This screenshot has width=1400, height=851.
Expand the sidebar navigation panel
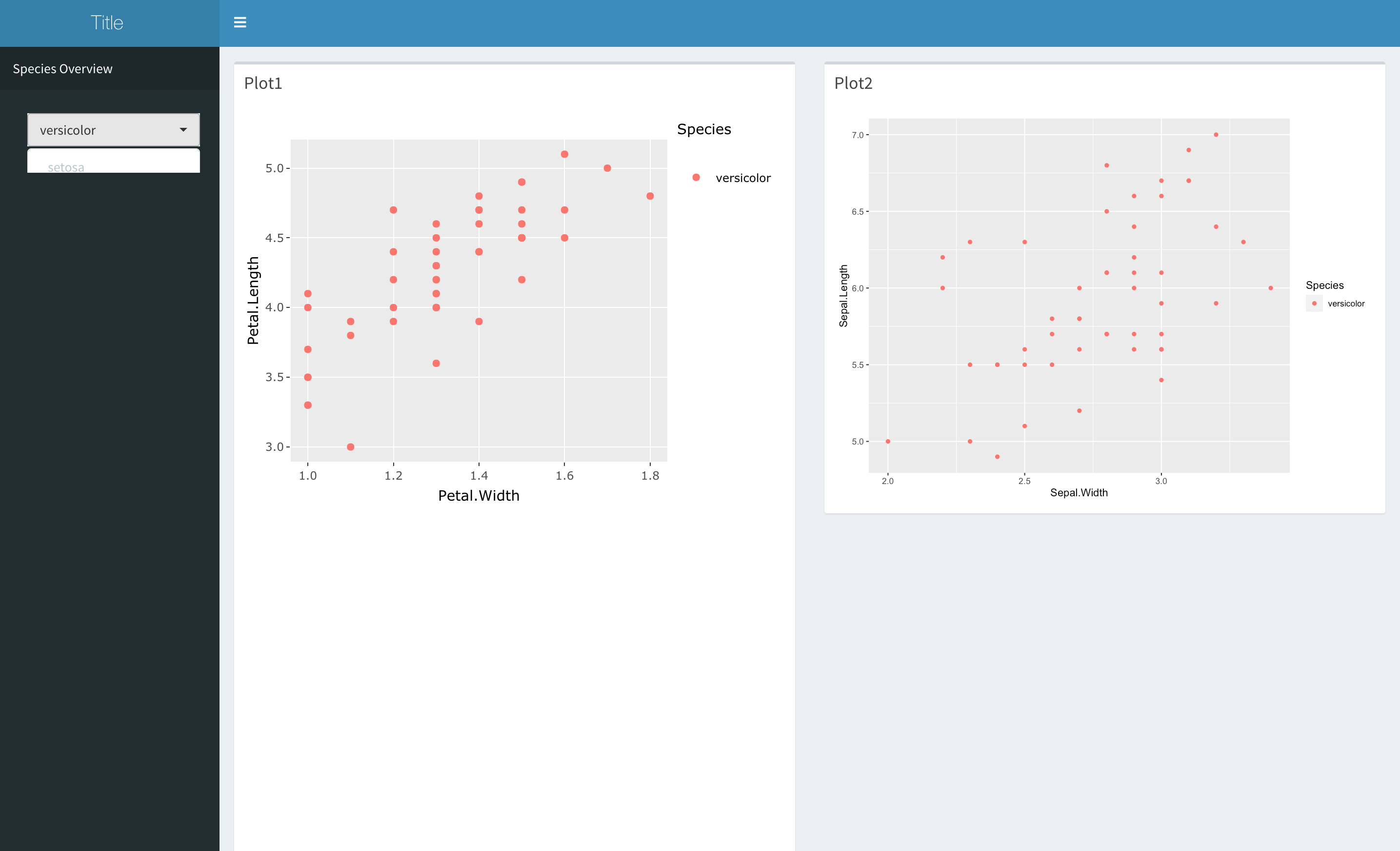[x=240, y=22]
